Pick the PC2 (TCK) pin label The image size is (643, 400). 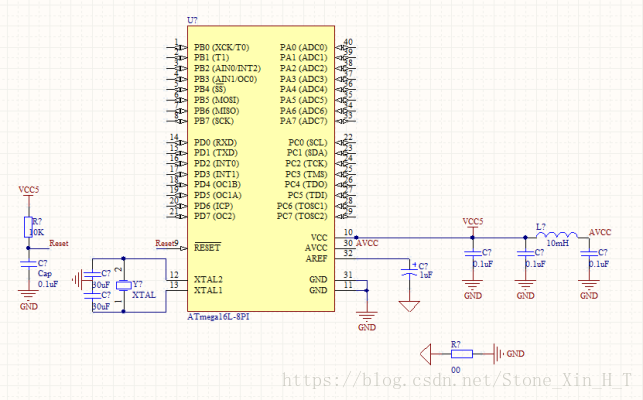click(307, 163)
